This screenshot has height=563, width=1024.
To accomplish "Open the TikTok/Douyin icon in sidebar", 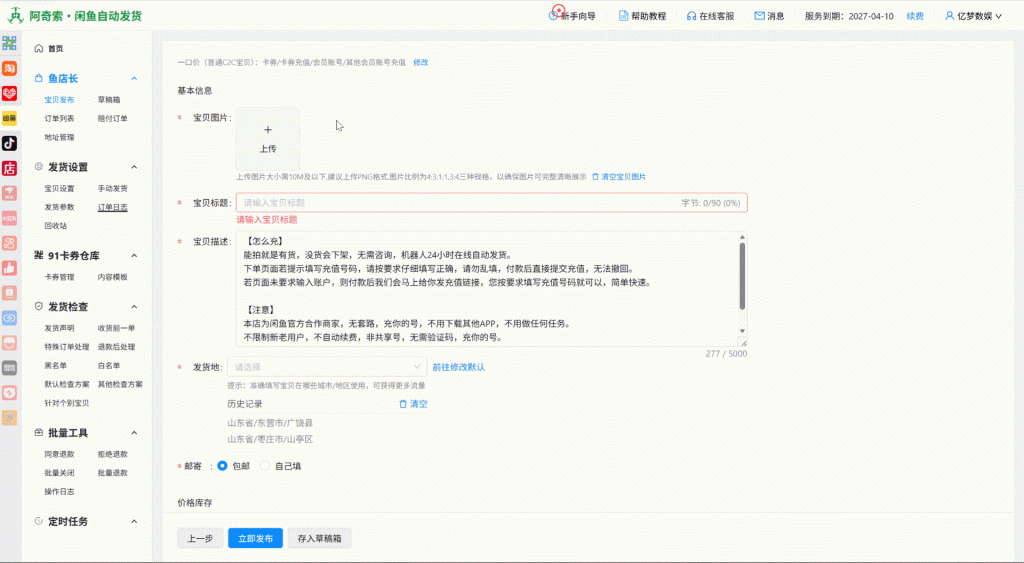I will pos(9,143).
